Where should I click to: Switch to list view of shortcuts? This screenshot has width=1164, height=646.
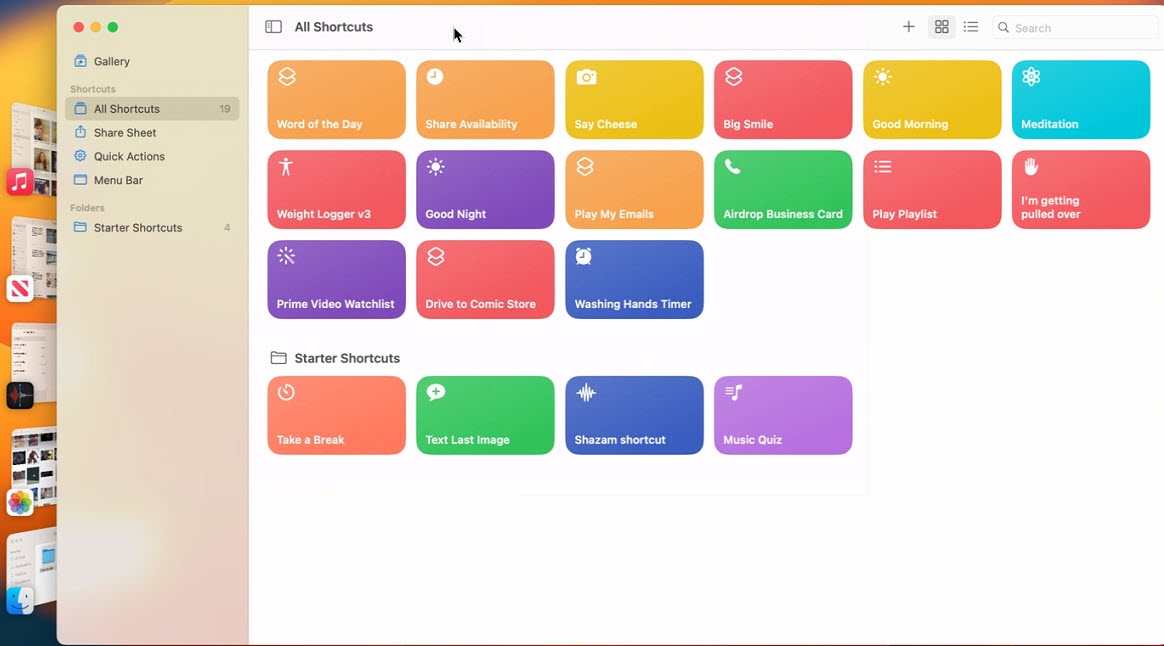point(970,27)
